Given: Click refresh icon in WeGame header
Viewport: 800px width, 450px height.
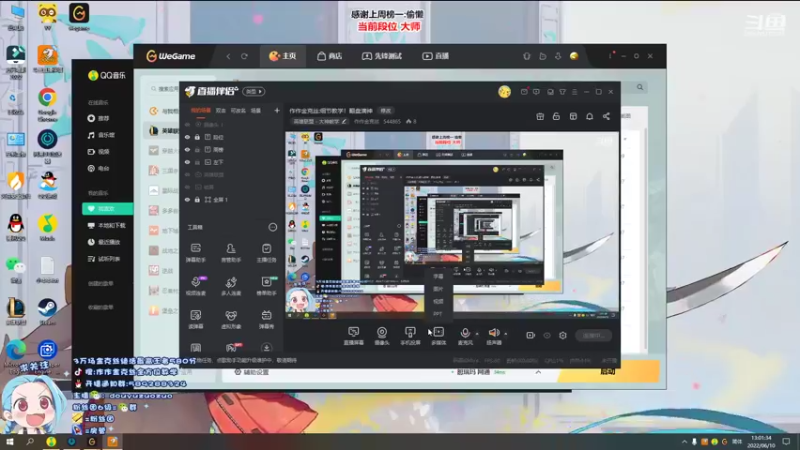Looking at the screenshot, I should point(244,56).
